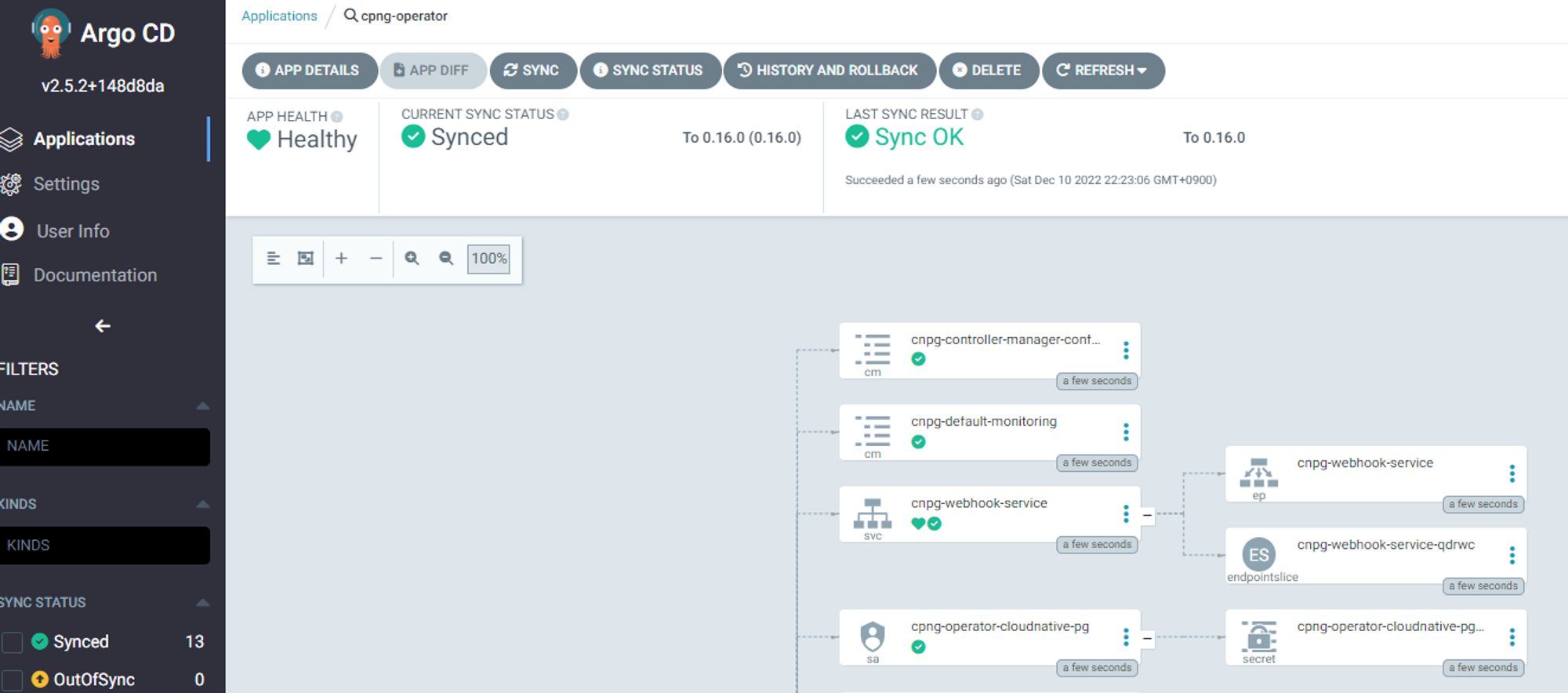Click the compact nodes view icon in the tree toolbar
Screen dimensions: 1568x693
click(x=274, y=259)
